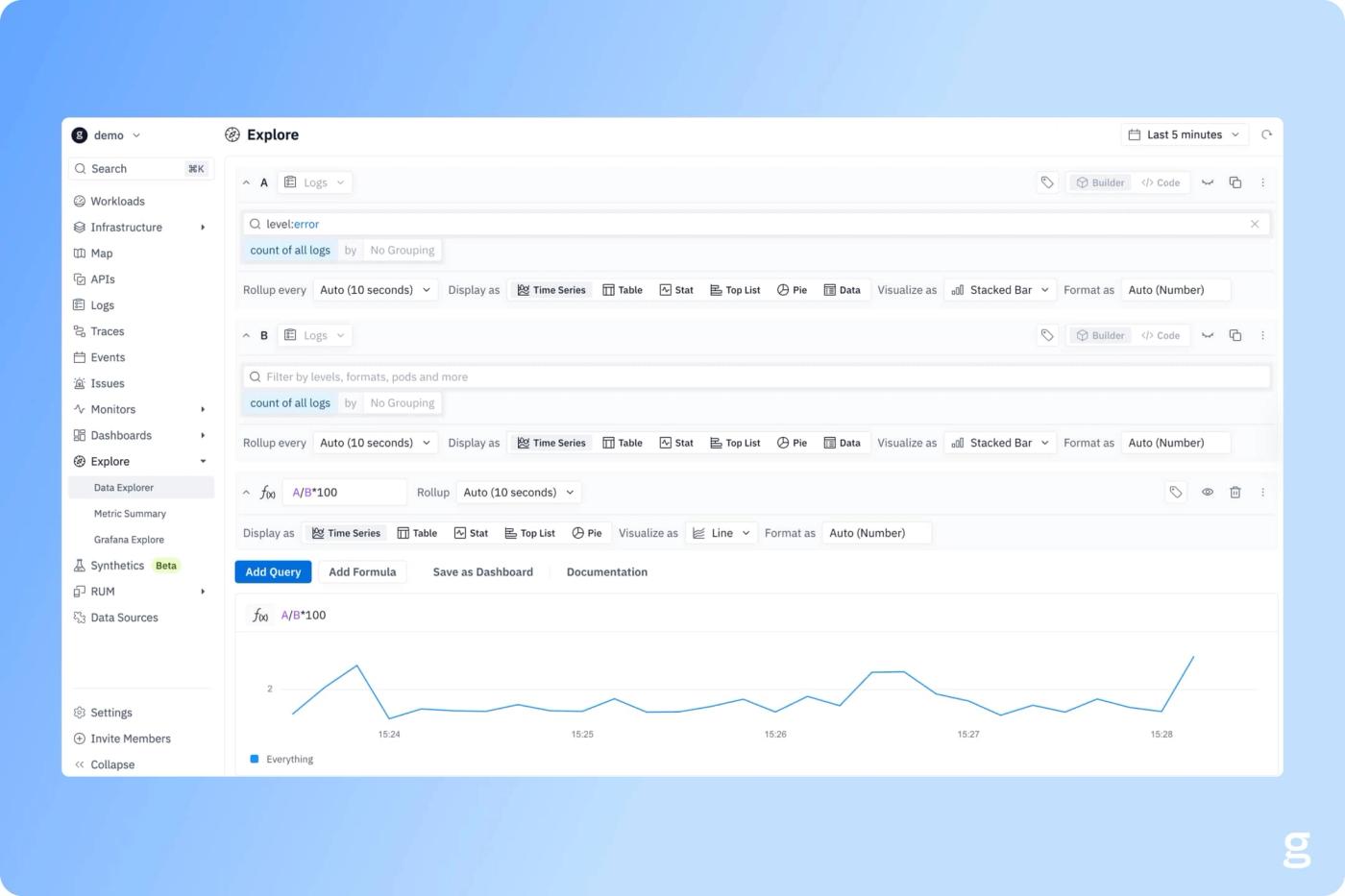Viewport: 1345px width, 896px height.
Task: Display query B as Pie
Action: (x=792, y=443)
